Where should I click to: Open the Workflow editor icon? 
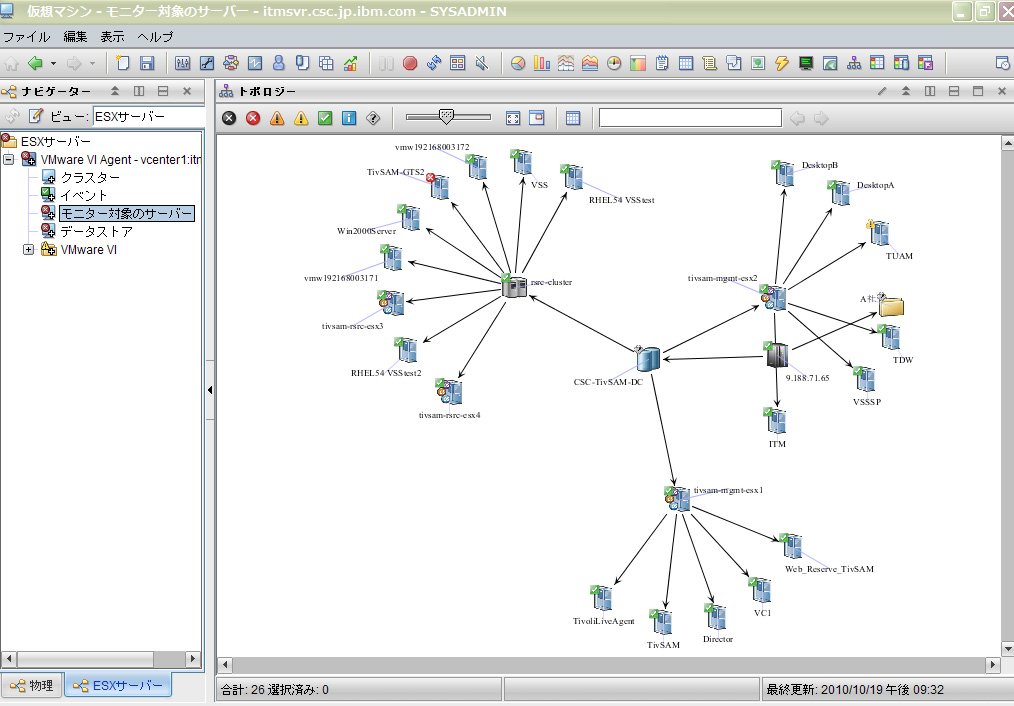tap(231, 63)
